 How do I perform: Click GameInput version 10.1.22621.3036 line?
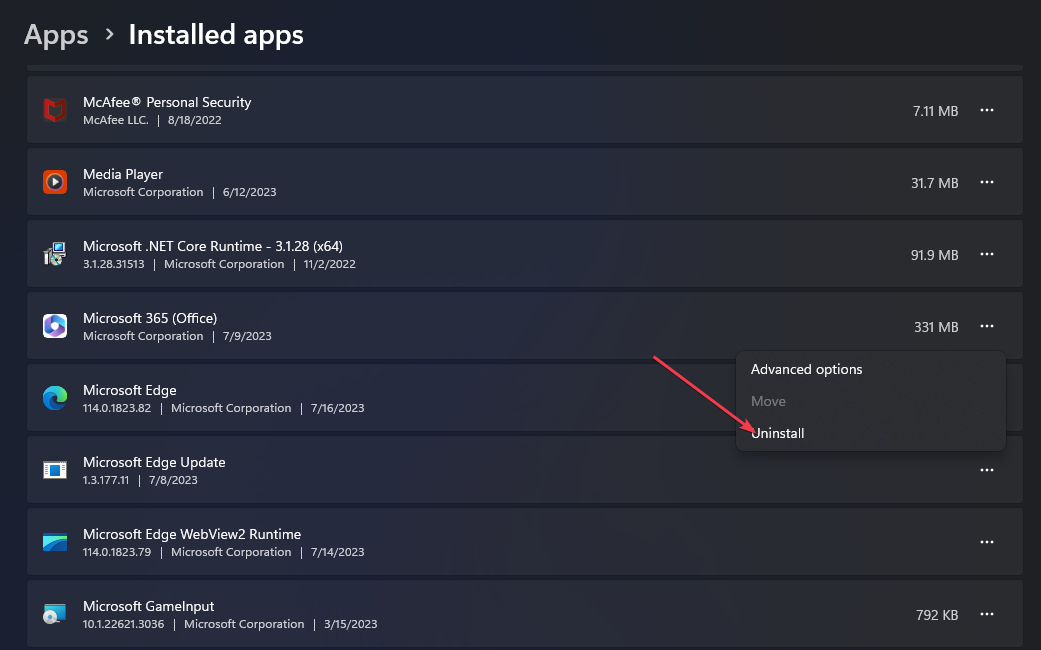[x=230, y=624]
